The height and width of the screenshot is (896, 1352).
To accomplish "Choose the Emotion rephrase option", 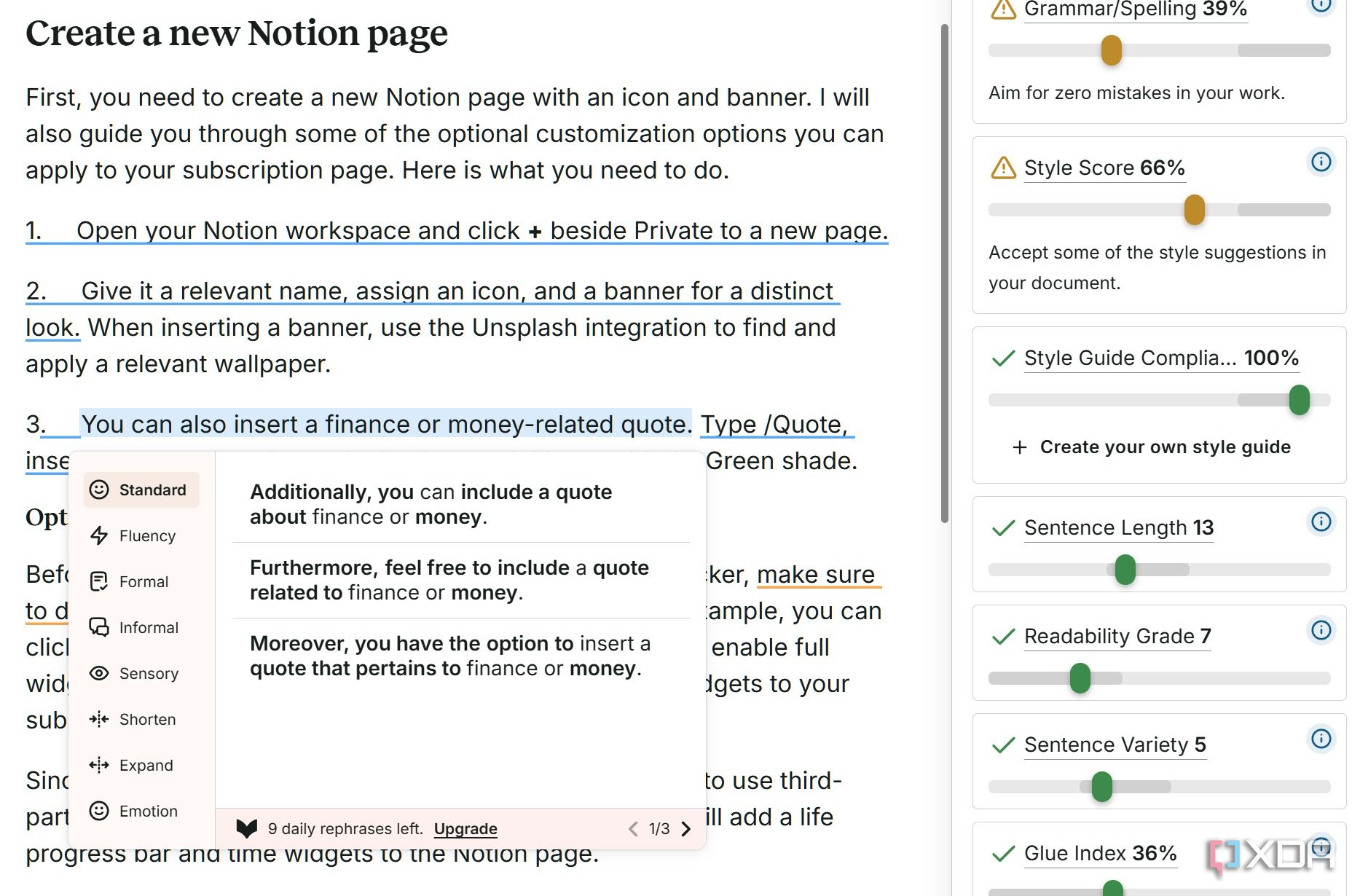I will coord(133,811).
